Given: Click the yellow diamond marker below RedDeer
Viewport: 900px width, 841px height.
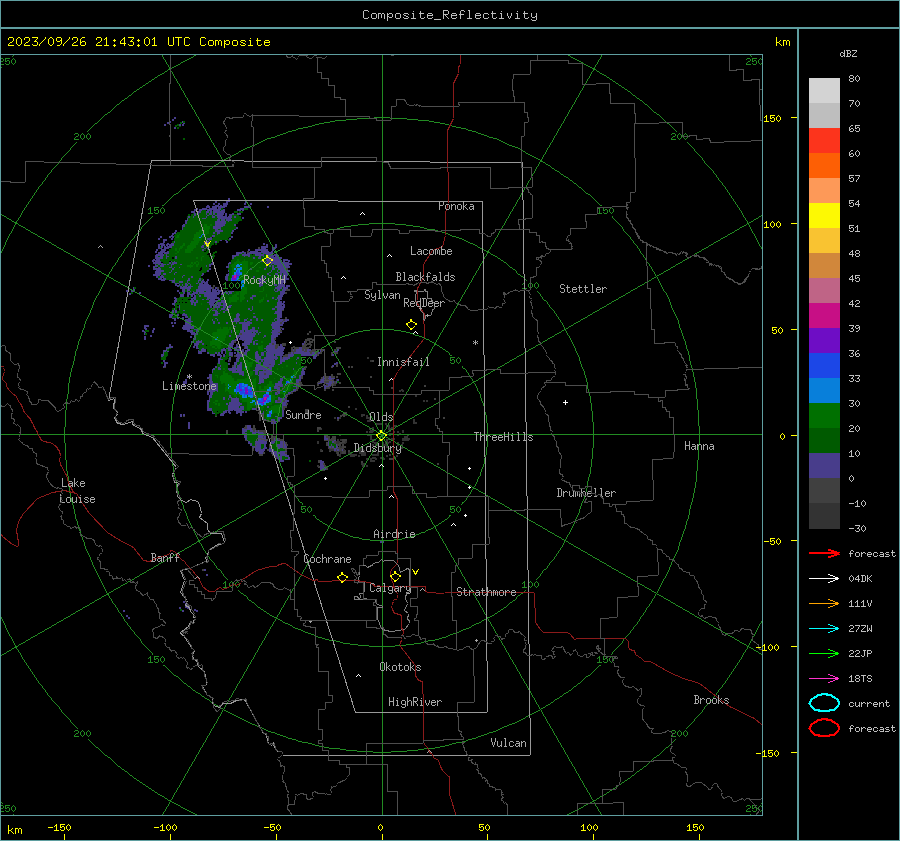Looking at the screenshot, I should [412, 325].
